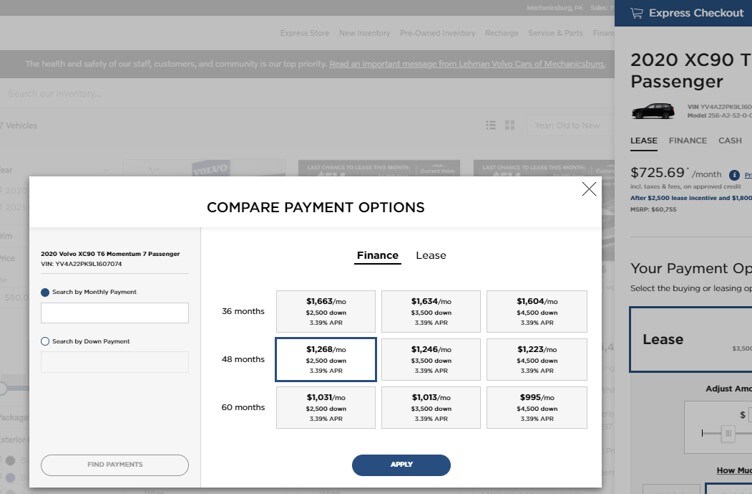This screenshot has width=752, height=494.
Task: Click the MSRP: $60,755 text
Action: tap(653, 209)
